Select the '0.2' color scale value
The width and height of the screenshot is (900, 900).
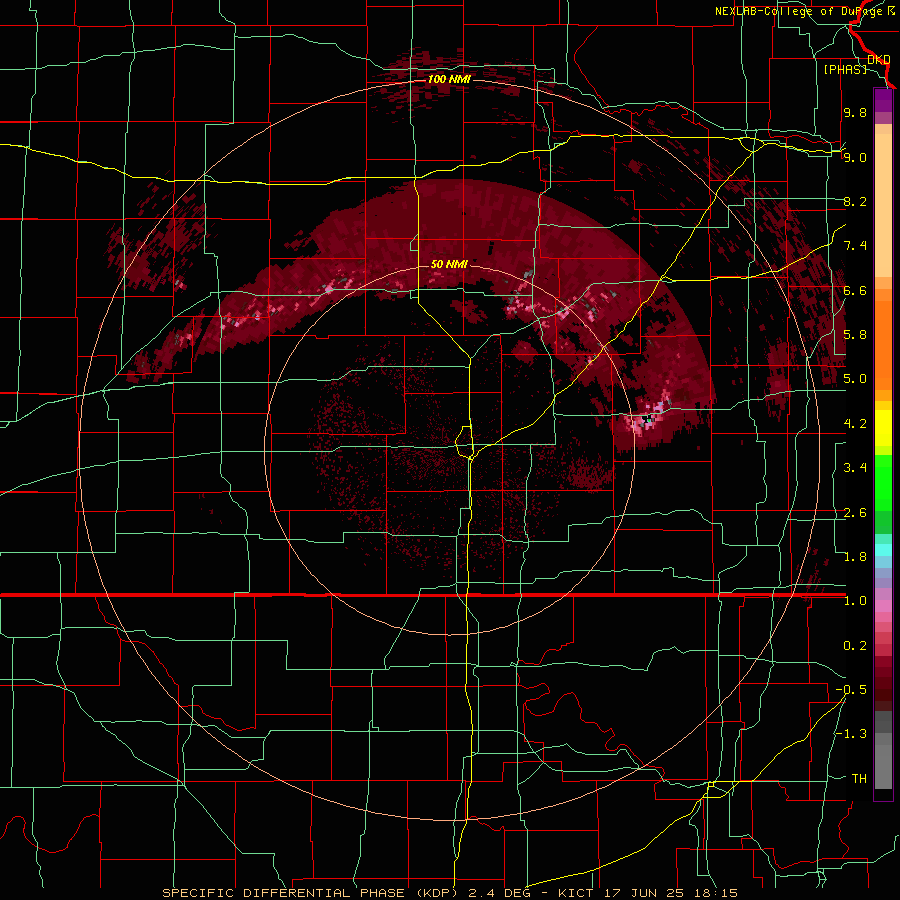pyautogui.click(x=855, y=646)
